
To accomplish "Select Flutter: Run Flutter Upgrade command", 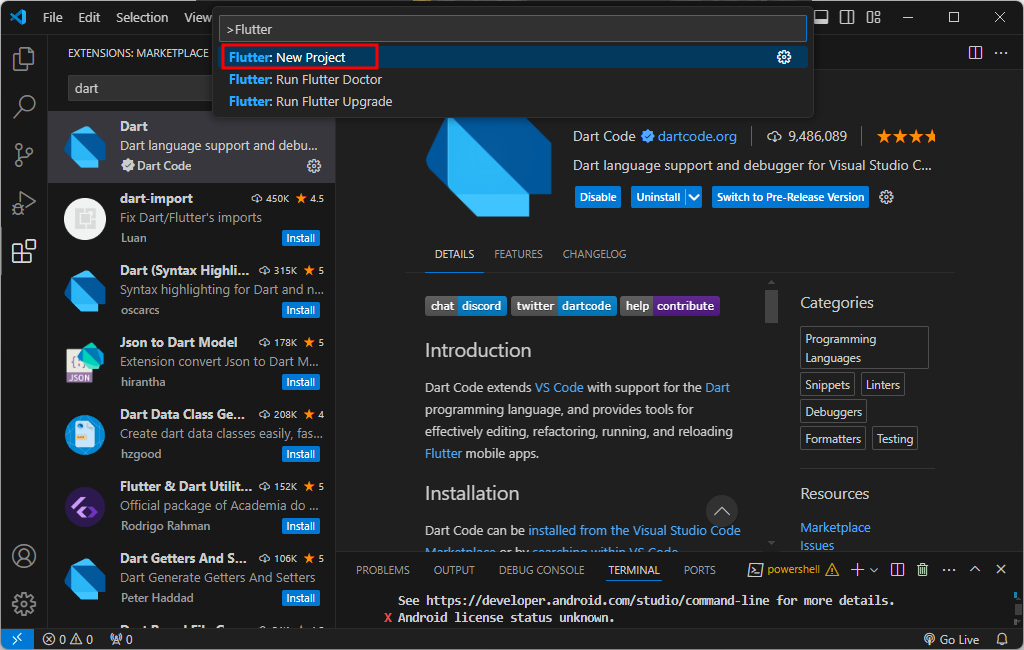I will click(x=514, y=102).
